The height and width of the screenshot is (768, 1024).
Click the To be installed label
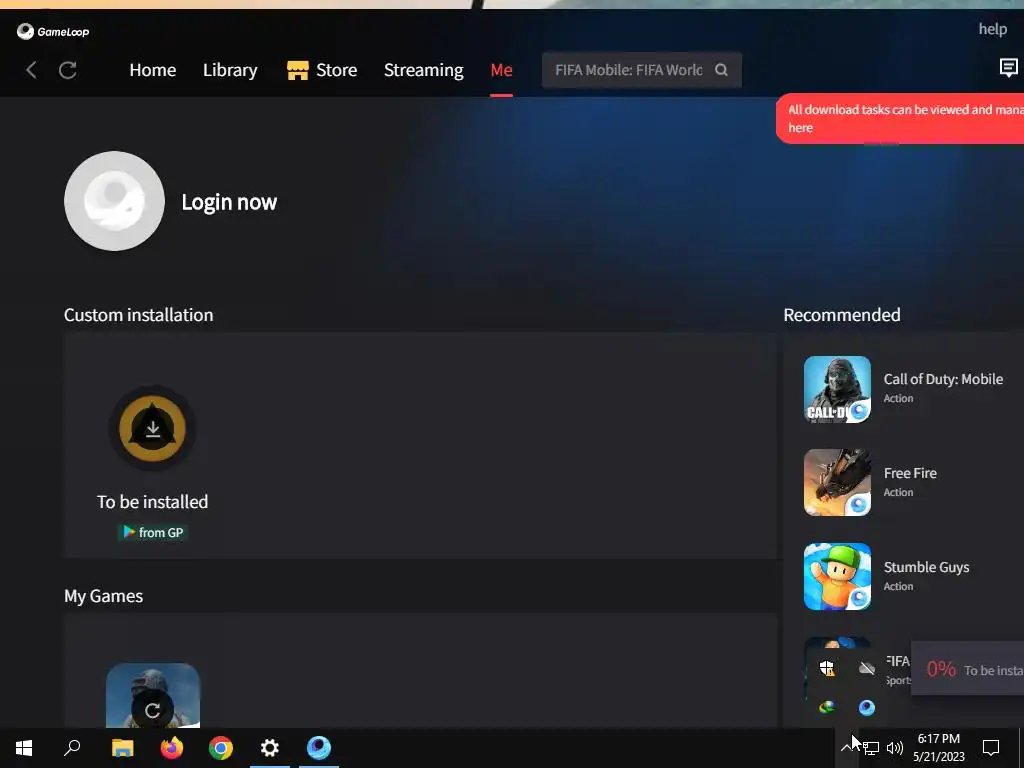click(152, 502)
